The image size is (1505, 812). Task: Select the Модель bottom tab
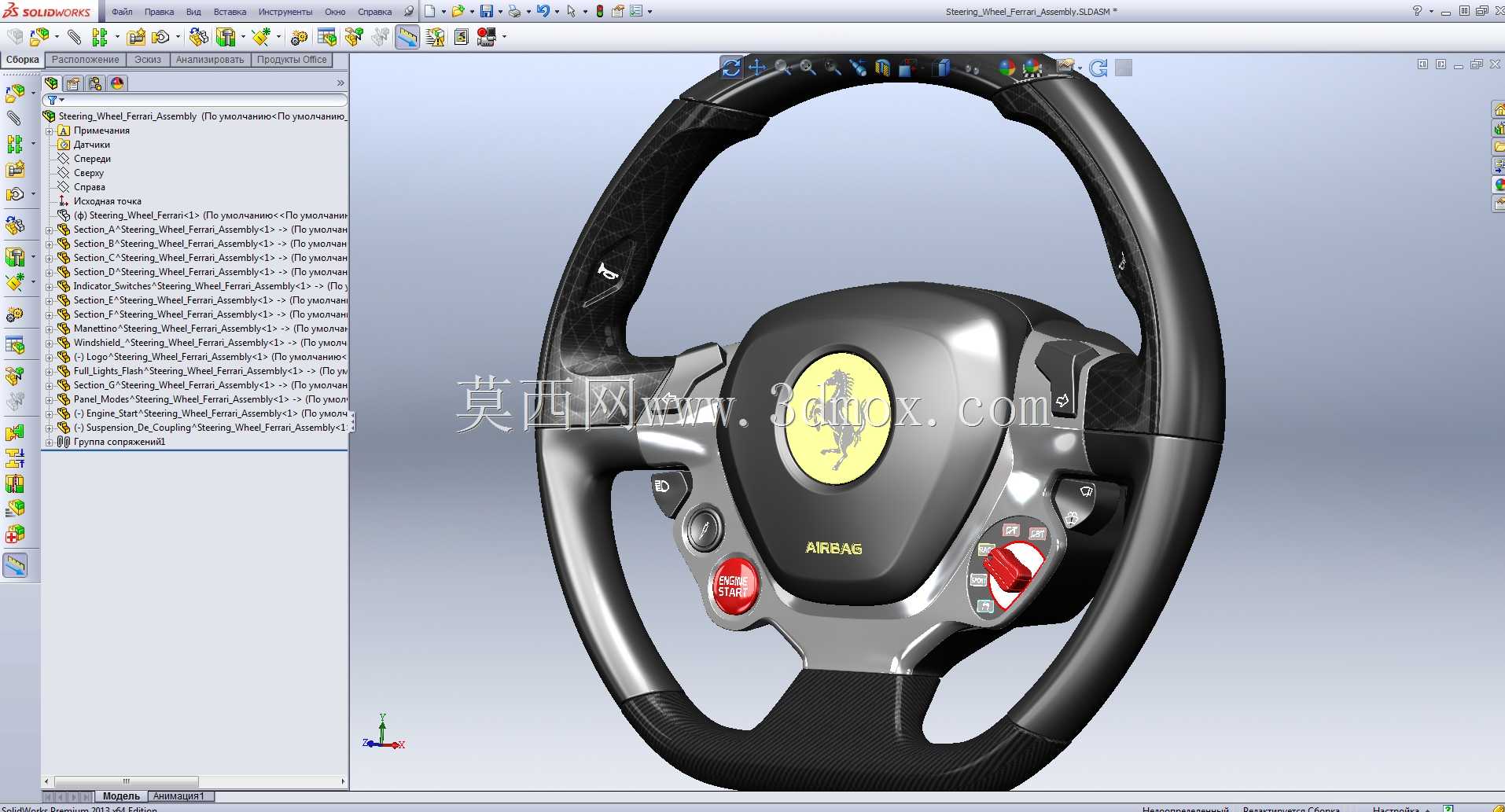(x=121, y=796)
